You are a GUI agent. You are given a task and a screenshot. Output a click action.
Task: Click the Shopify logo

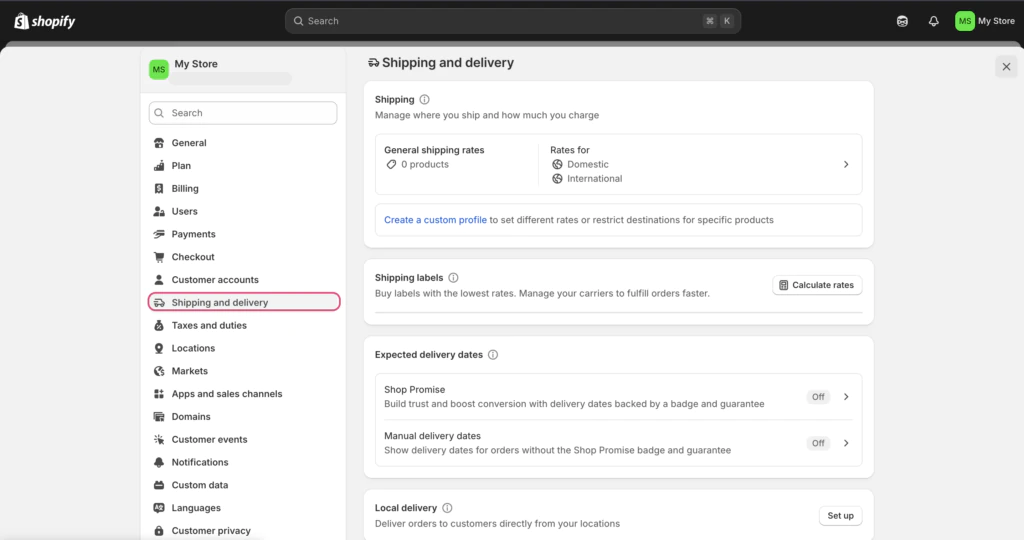pyautogui.click(x=44, y=21)
